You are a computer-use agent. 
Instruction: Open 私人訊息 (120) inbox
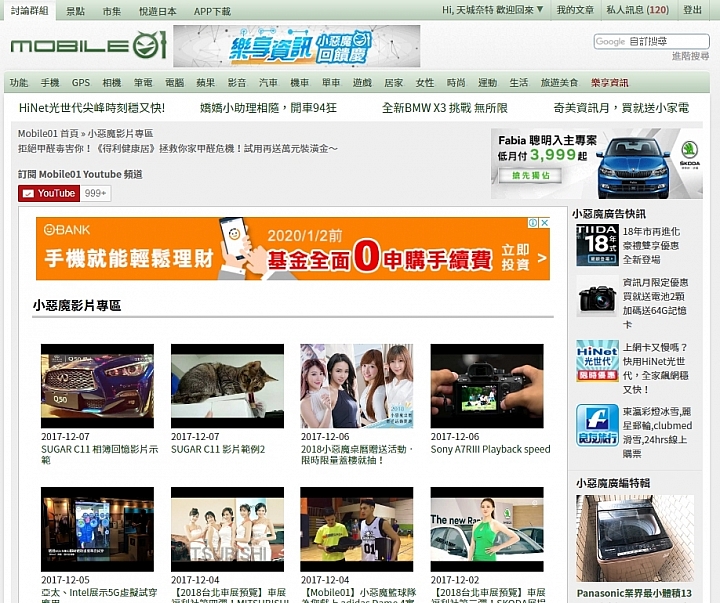tap(637, 10)
